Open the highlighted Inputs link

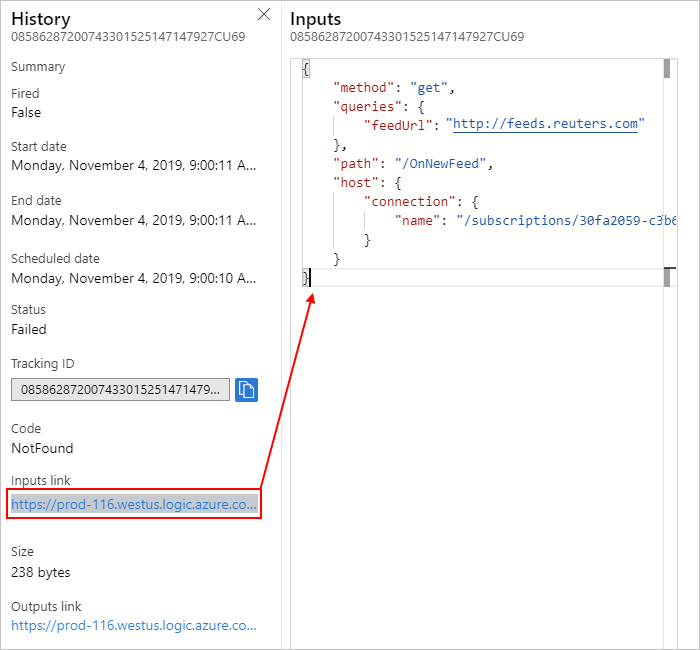(134, 505)
